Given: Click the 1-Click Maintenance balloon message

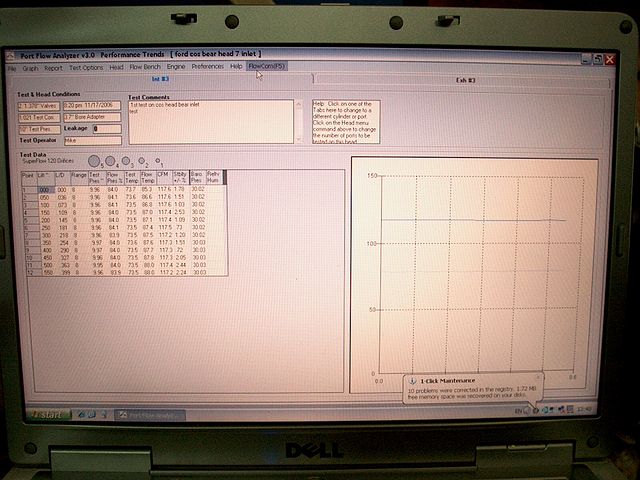Looking at the screenshot, I should pos(472,393).
